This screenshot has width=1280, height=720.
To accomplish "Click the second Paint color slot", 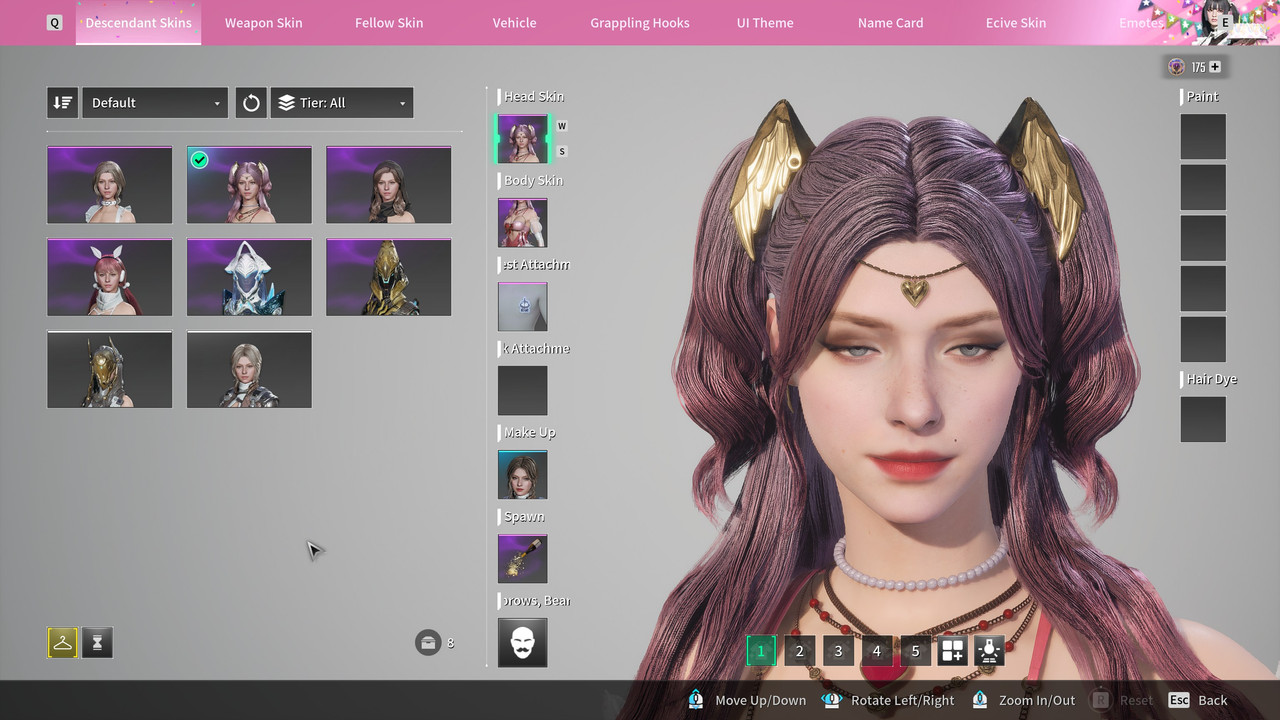I will 1203,187.
